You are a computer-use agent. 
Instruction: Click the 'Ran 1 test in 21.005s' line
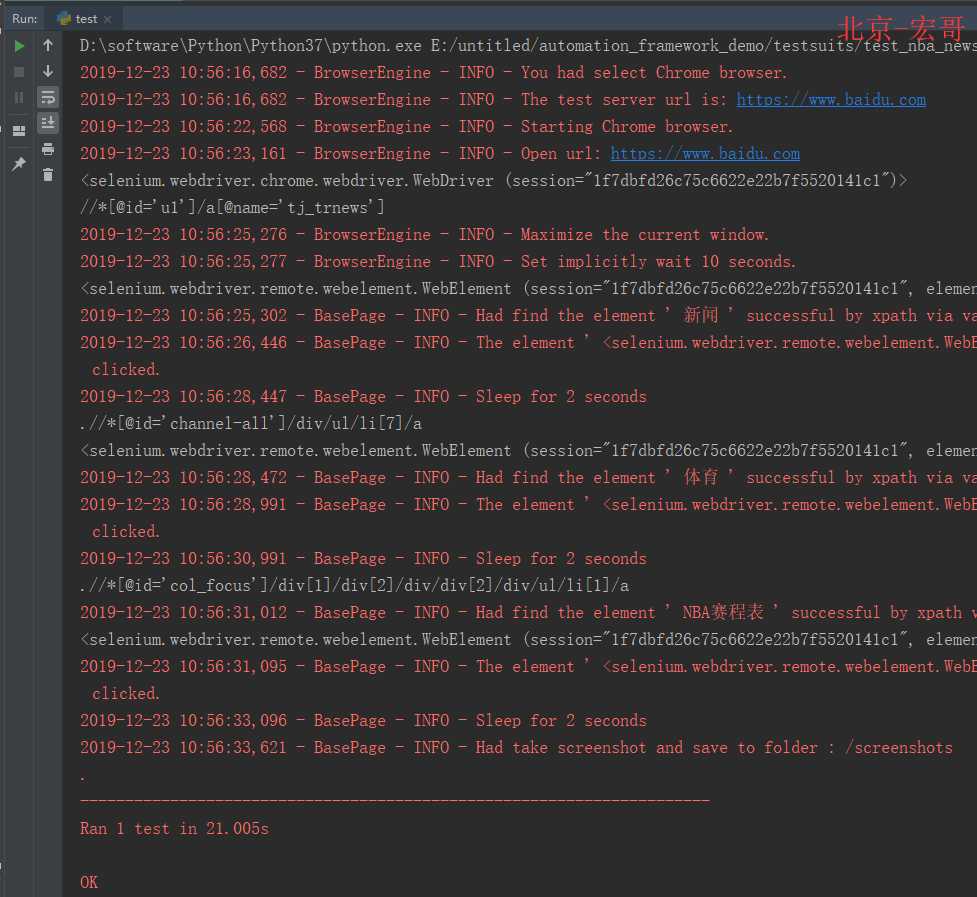click(x=174, y=828)
